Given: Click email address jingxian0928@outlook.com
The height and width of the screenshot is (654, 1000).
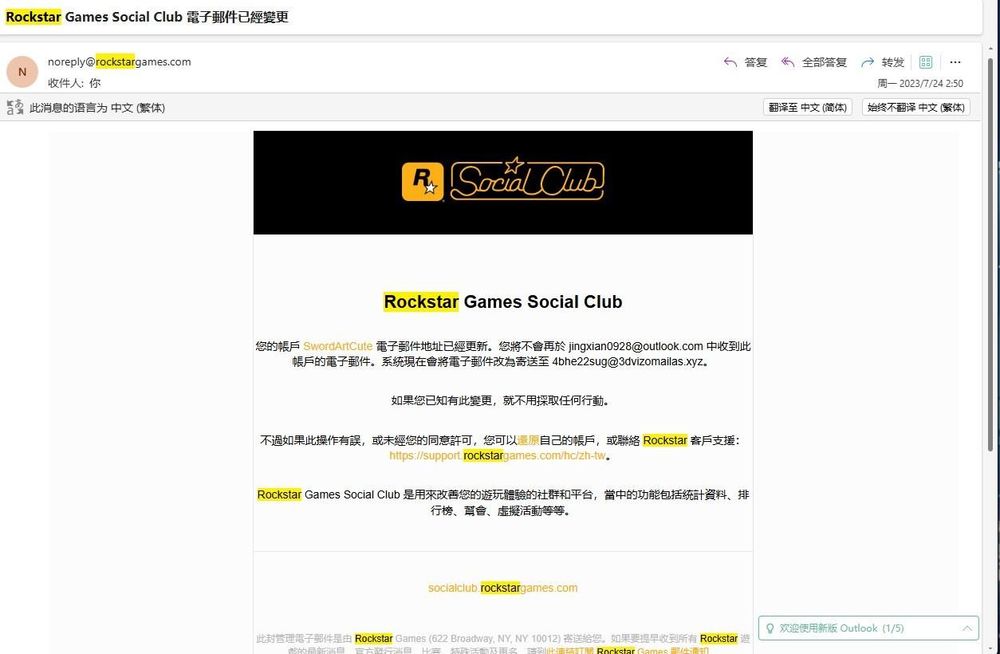Looking at the screenshot, I should (635, 346).
